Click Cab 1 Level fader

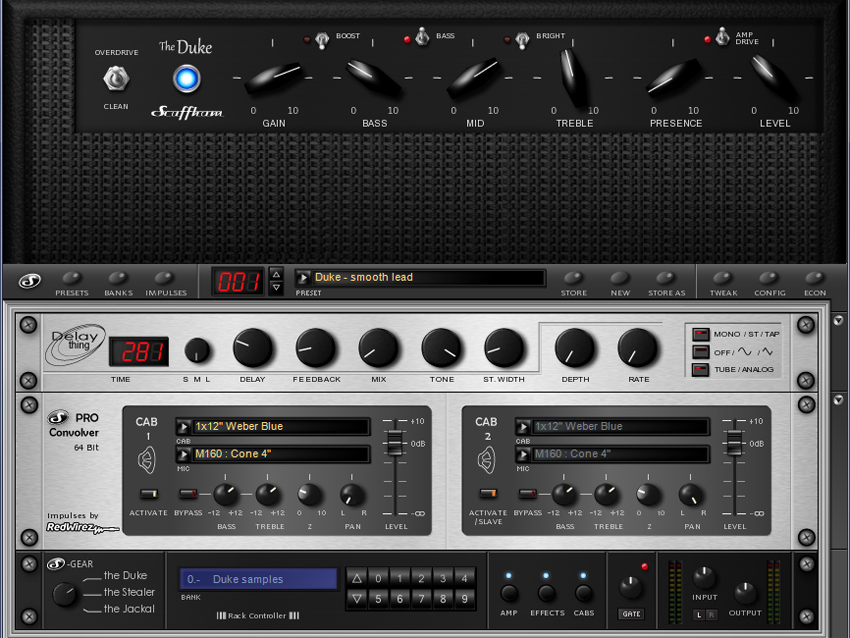coord(395,442)
